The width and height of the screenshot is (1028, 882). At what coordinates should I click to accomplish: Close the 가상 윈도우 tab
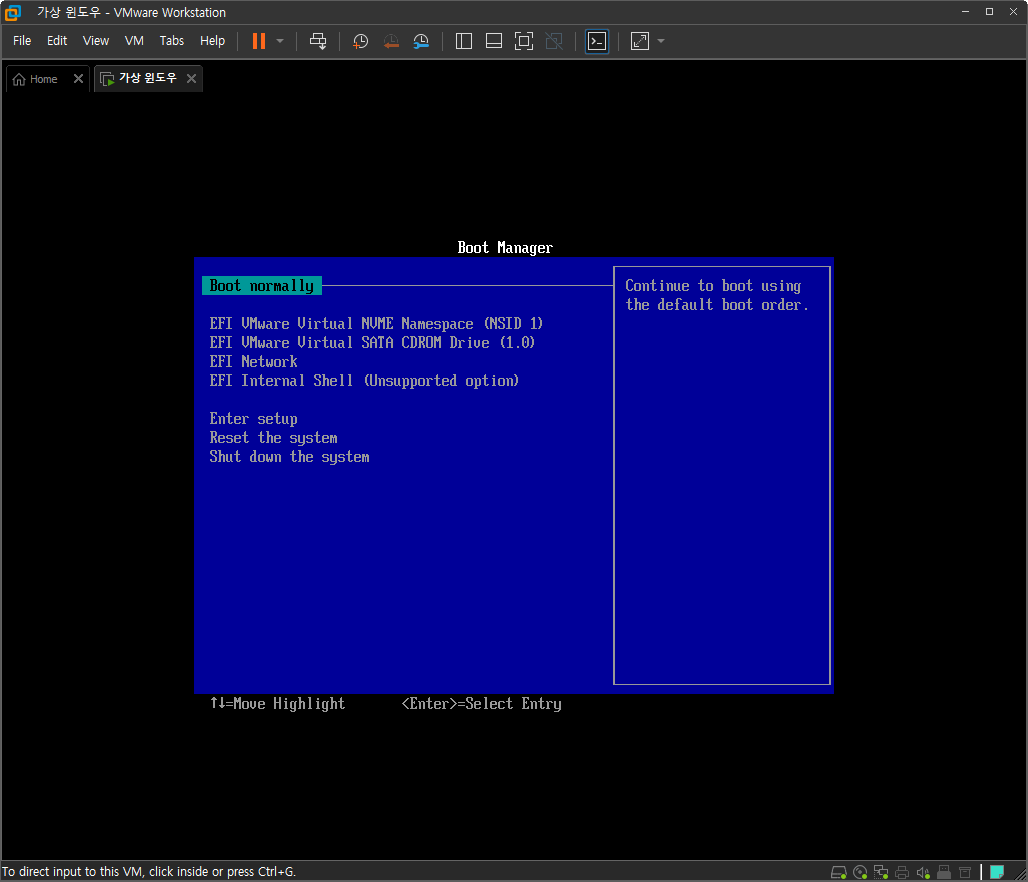[x=191, y=79]
